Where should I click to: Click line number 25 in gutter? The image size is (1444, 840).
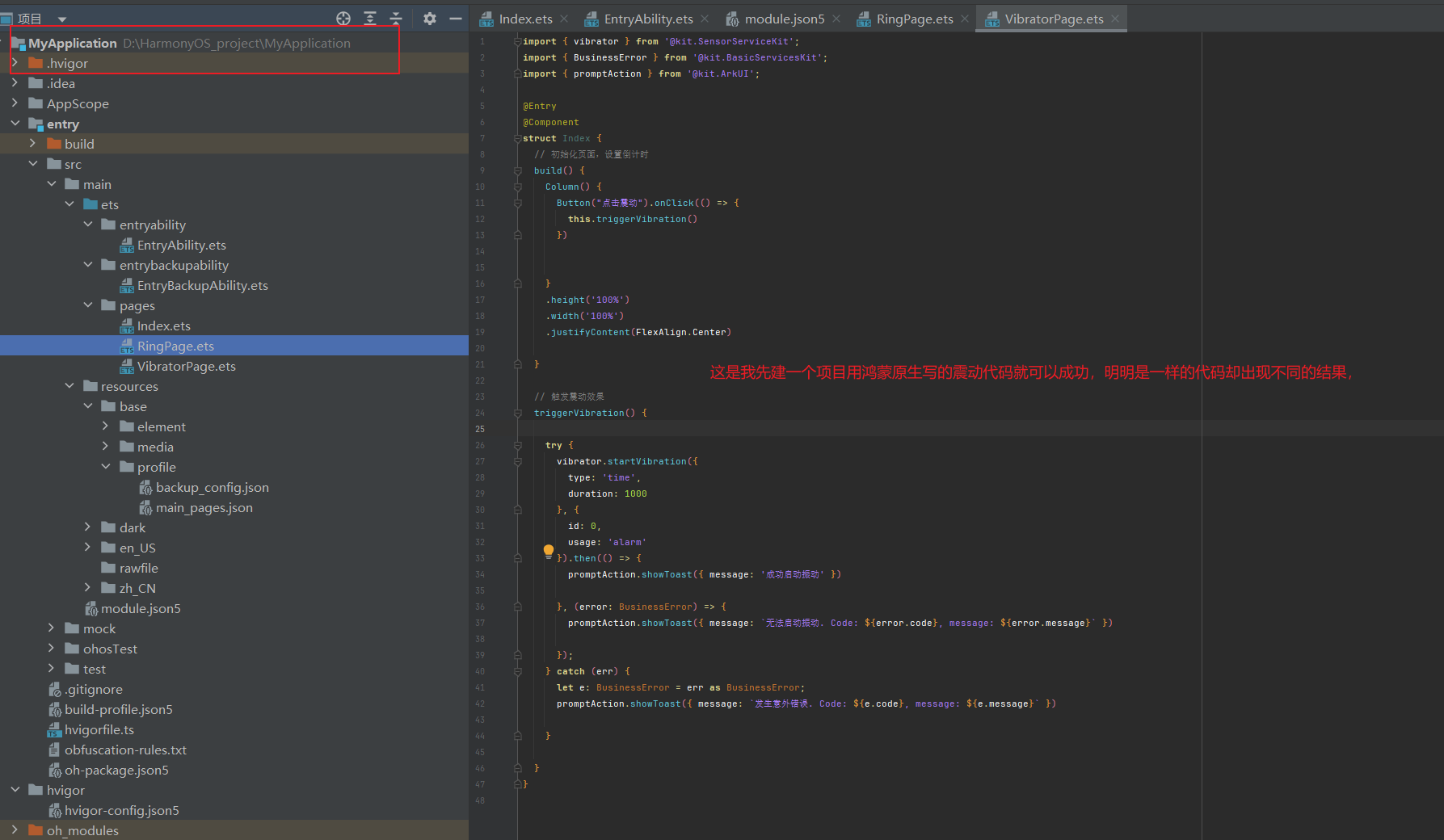tap(480, 429)
